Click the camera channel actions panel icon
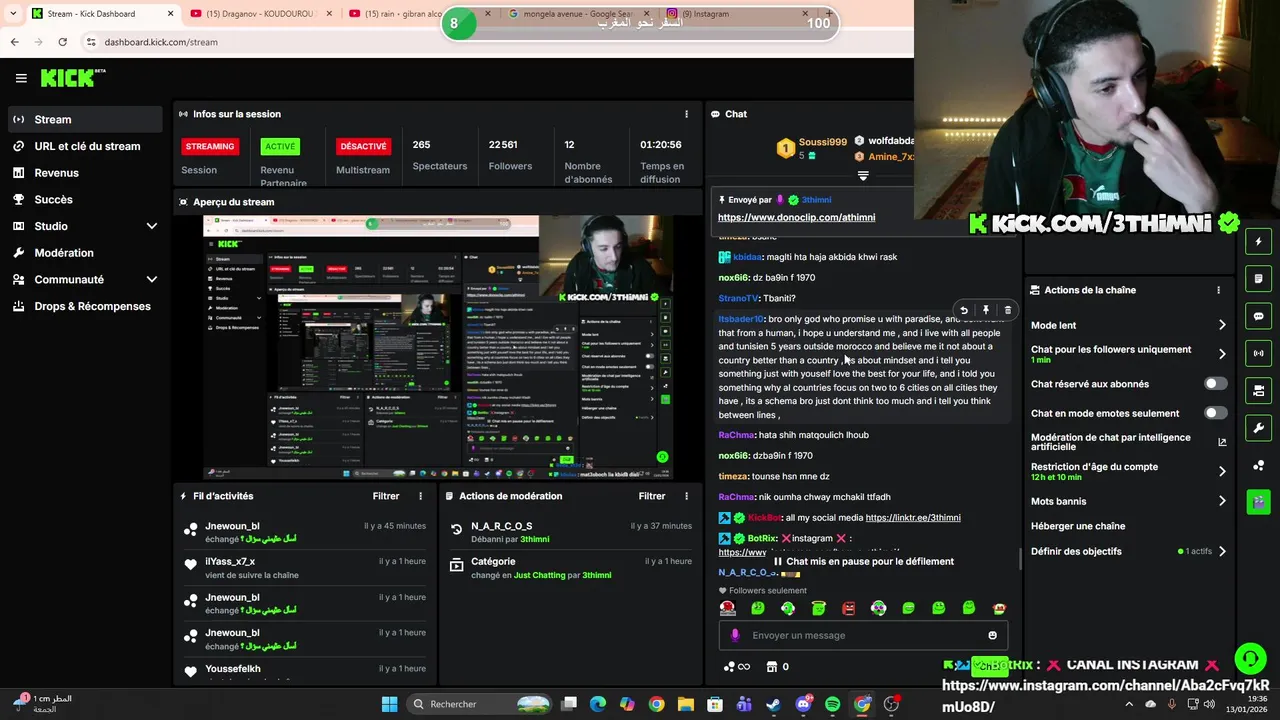1280x720 pixels. pos(1258,390)
